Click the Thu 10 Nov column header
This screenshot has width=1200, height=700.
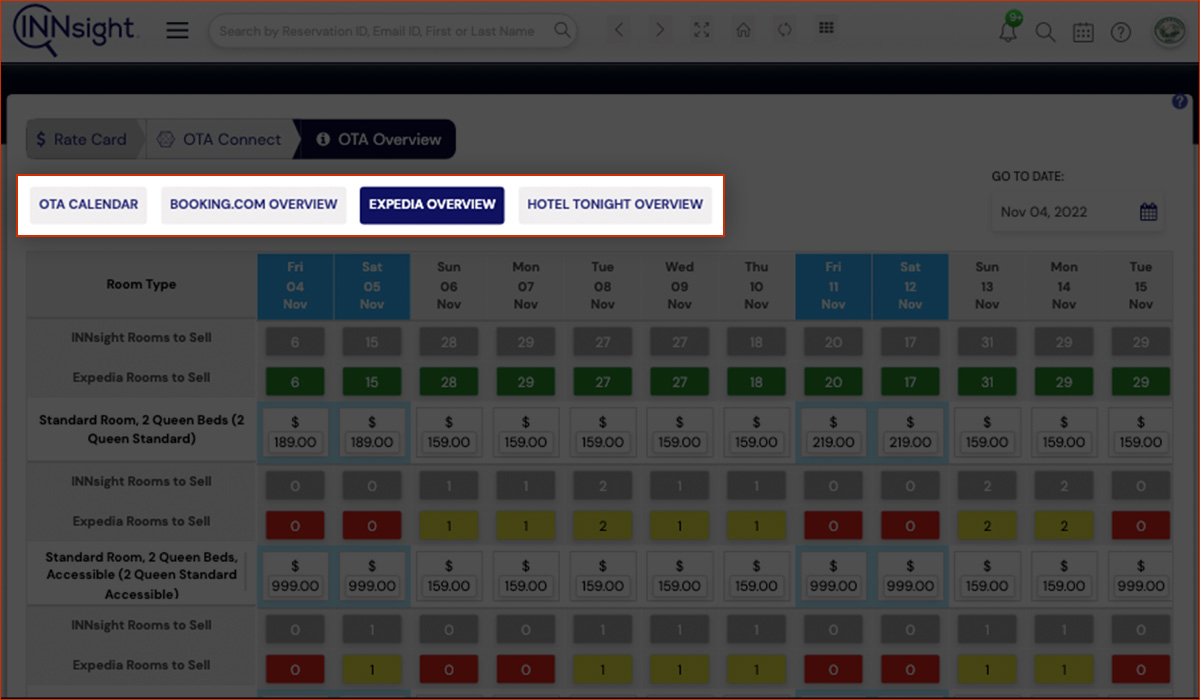[x=757, y=285]
